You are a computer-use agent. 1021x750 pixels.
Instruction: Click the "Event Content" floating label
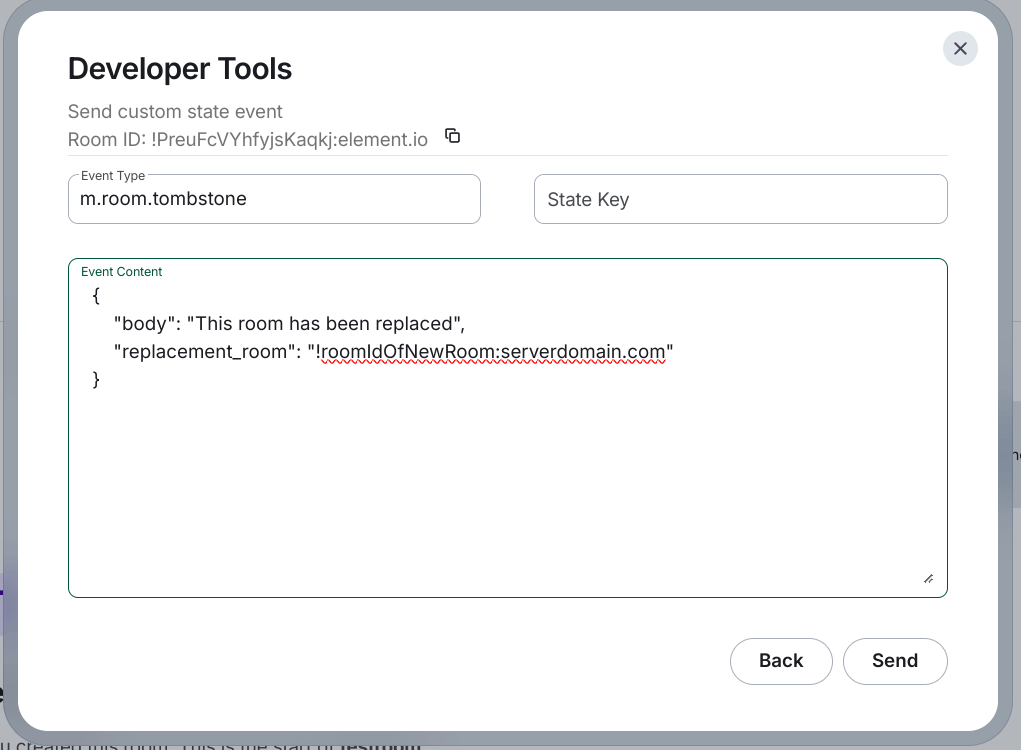pyautogui.click(x=121, y=272)
